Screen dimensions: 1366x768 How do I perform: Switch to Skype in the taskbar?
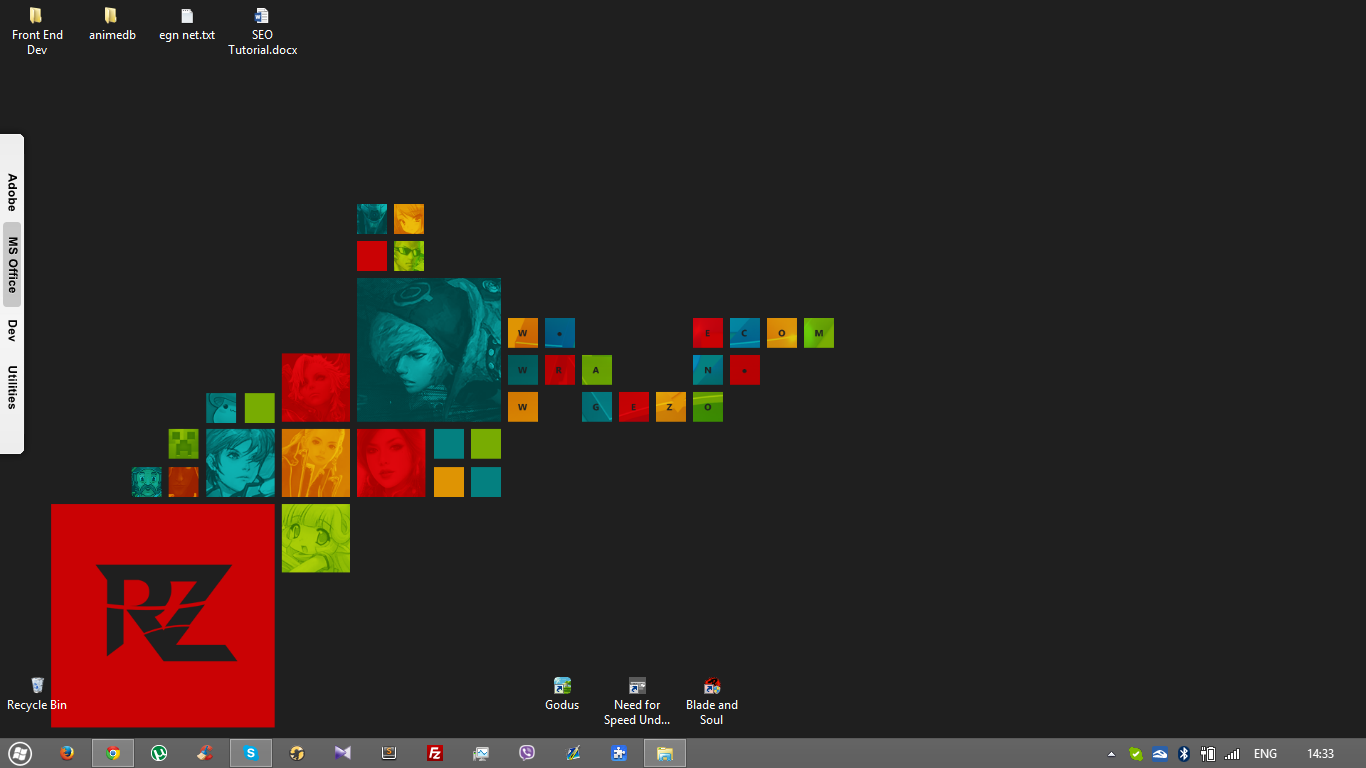point(251,753)
